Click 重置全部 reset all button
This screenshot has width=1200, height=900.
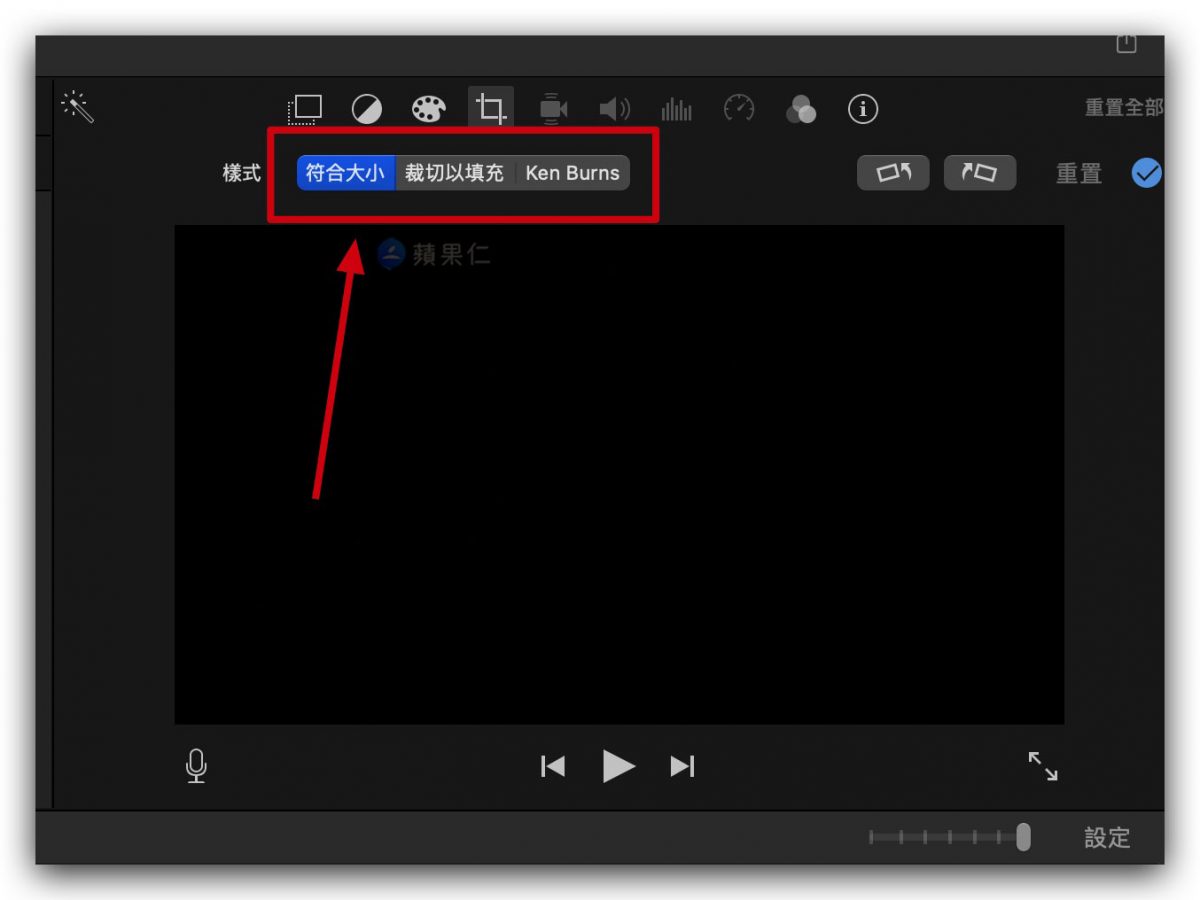(x=1124, y=107)
